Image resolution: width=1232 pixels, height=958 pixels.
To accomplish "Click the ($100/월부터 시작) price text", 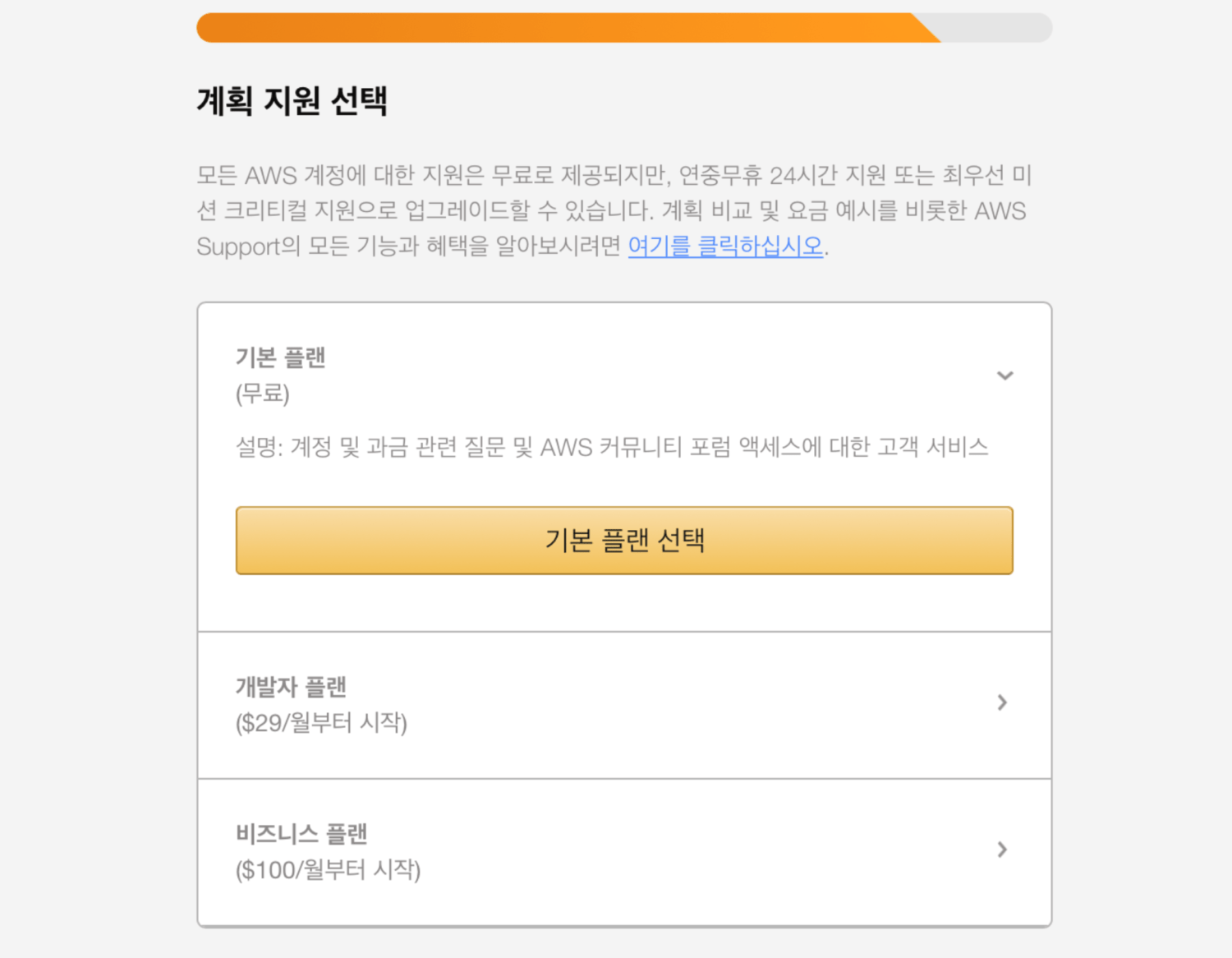I will [x=328, y=870].
